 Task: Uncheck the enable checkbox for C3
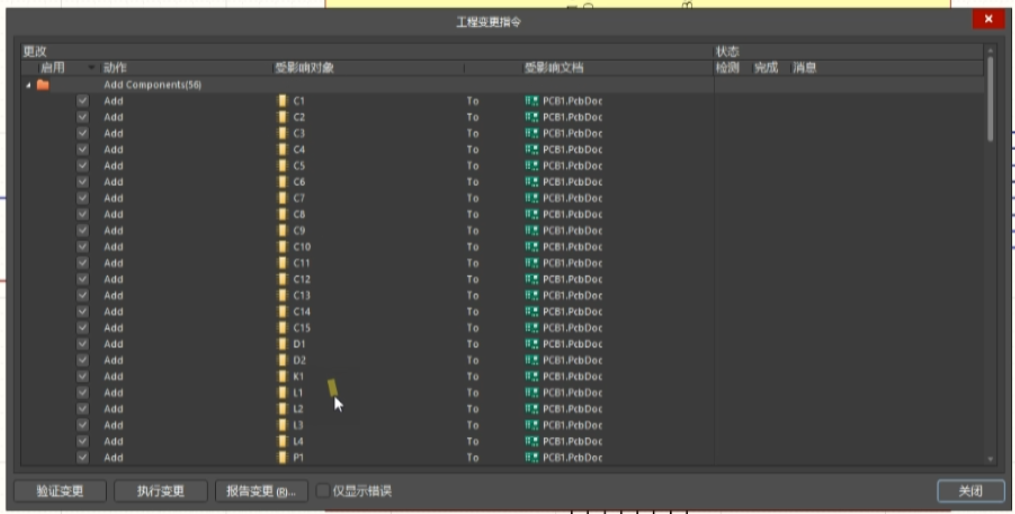[x=82, y=133]
